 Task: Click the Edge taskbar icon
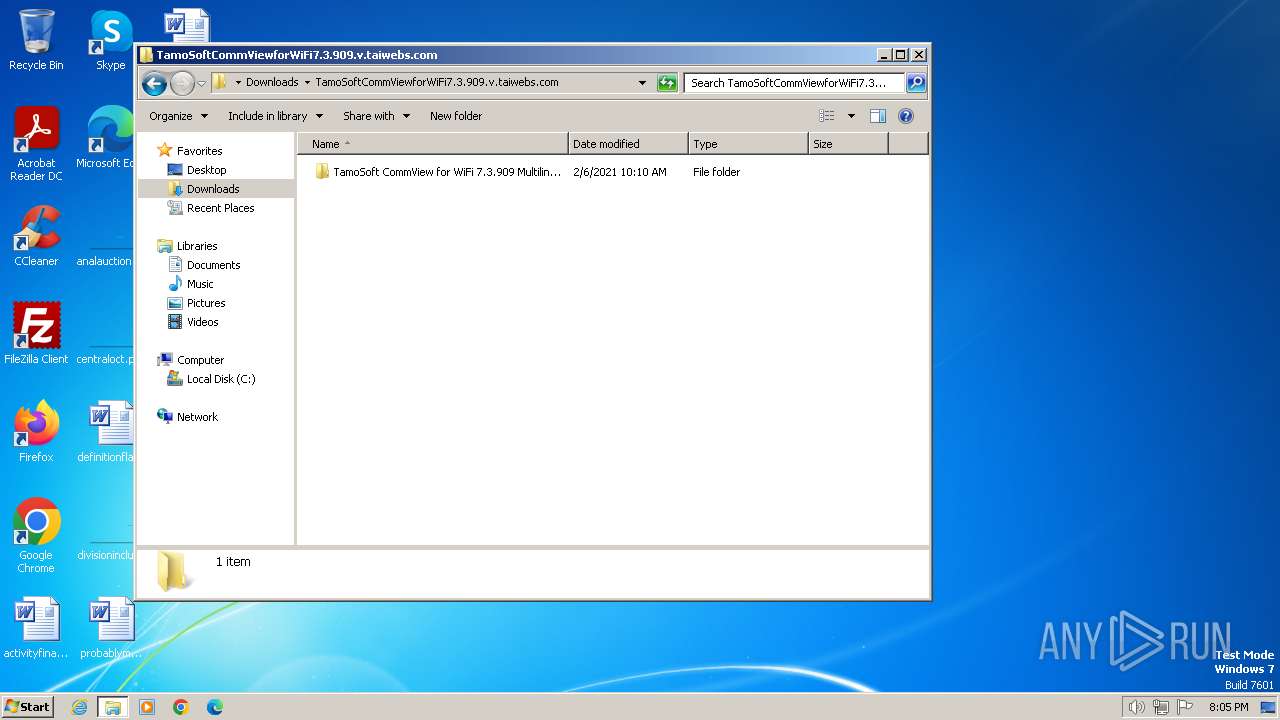[x=215, y=707]
